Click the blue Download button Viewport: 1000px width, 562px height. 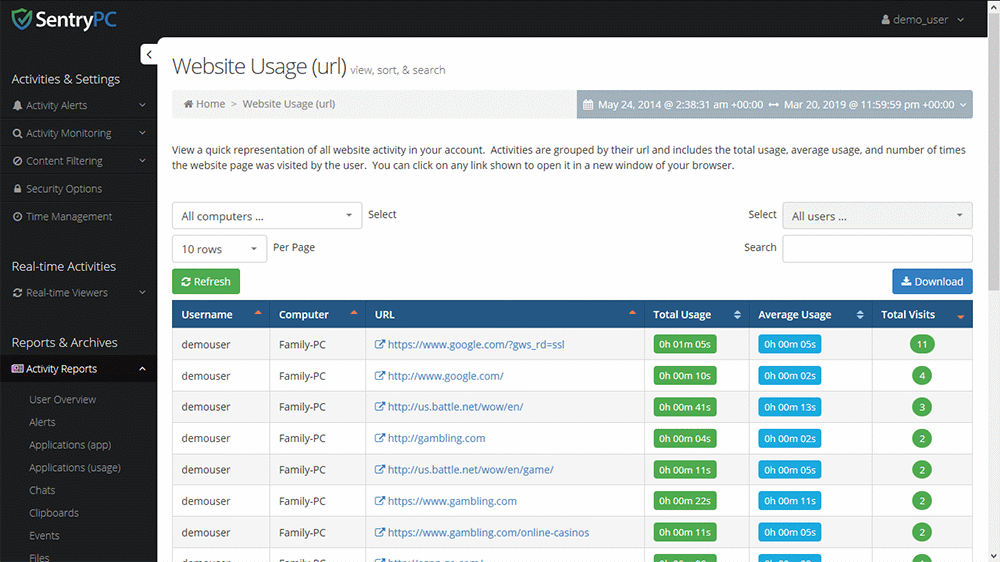pos(932,282)
